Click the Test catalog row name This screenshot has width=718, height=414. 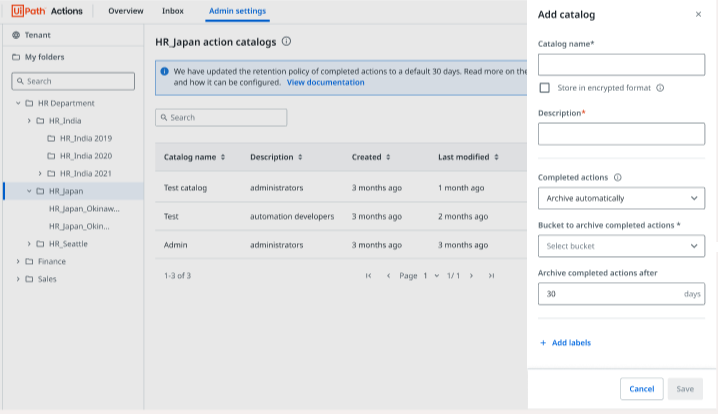click(x=185, y=188)
